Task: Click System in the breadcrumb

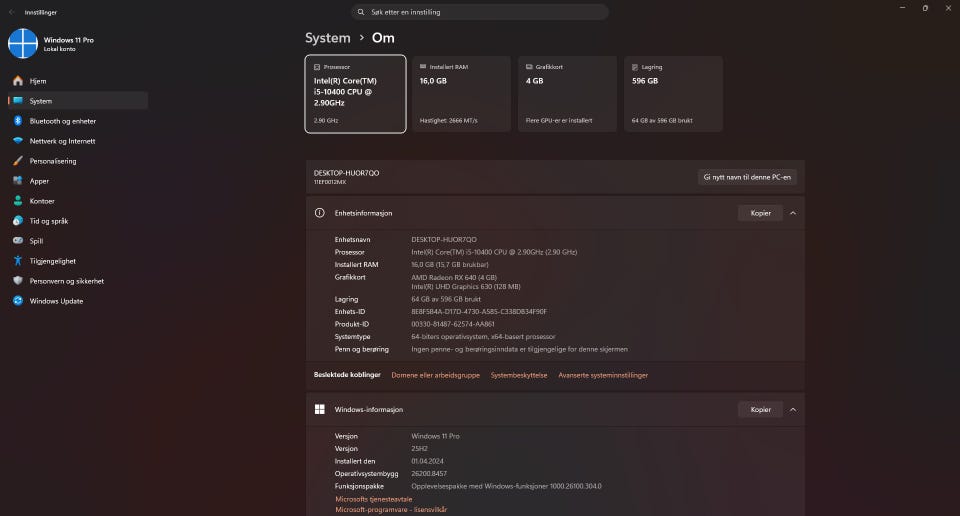Action: (328, 38)
